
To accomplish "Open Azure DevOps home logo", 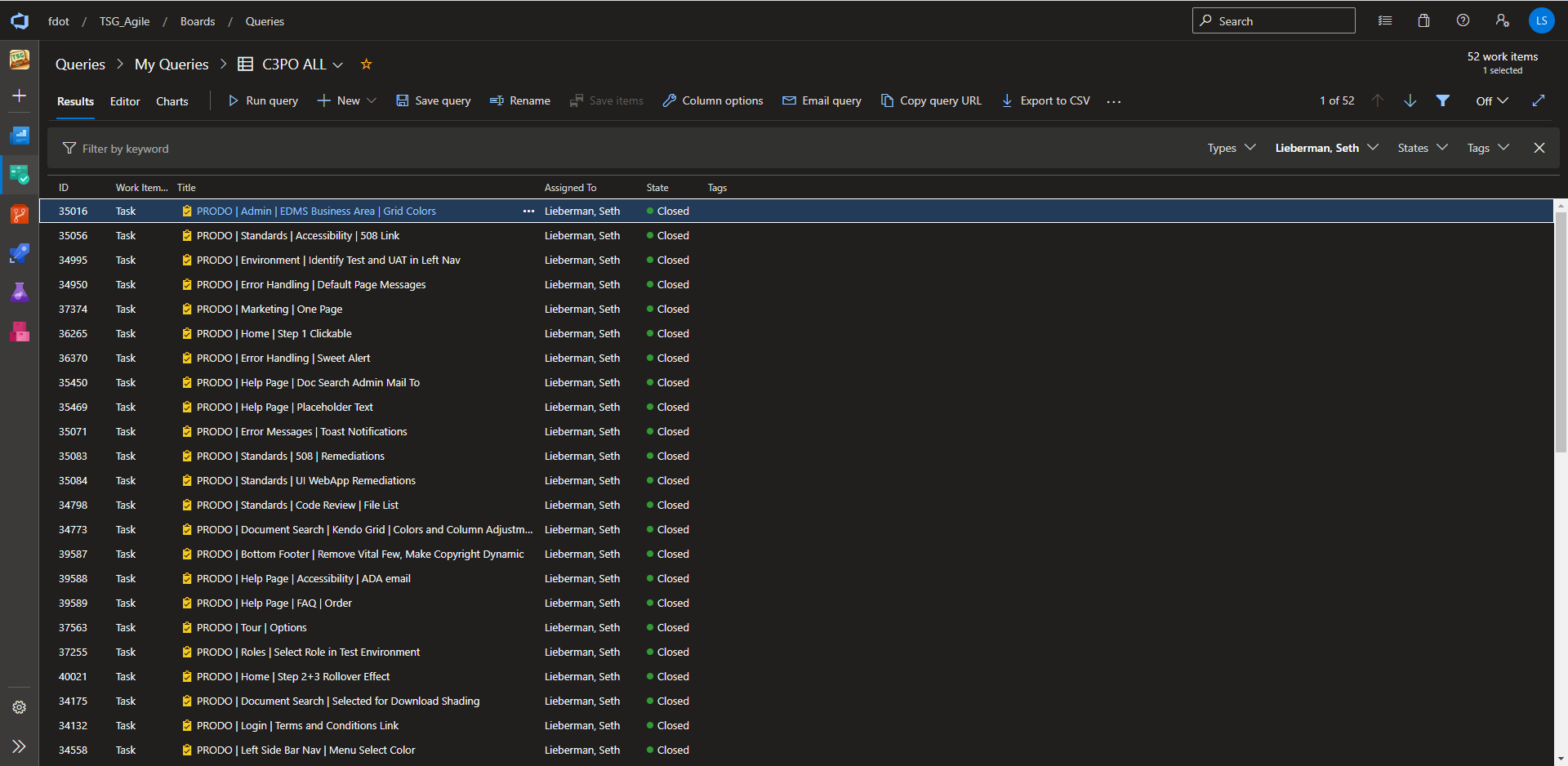I will tap(20, 21).
